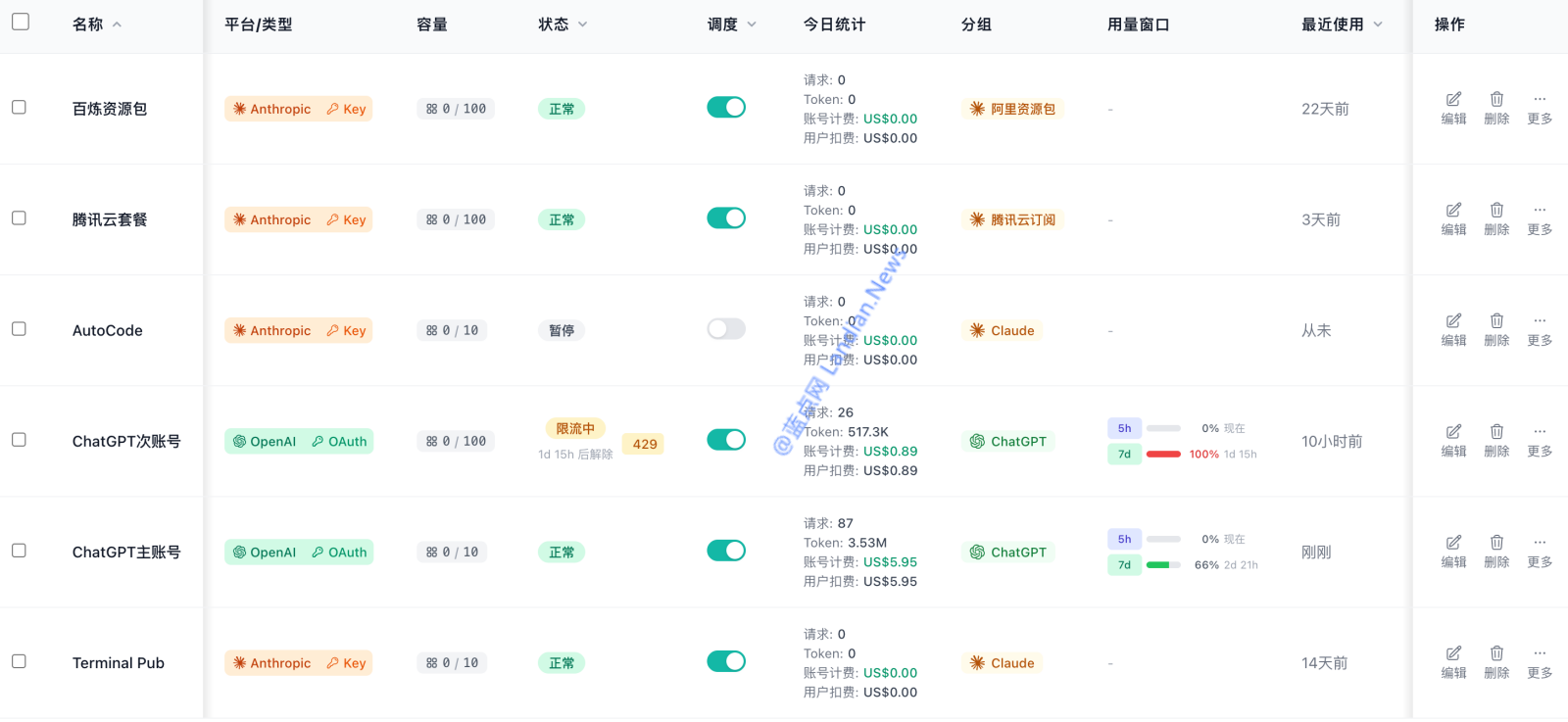
Task: Open the 状态 column filter dropdown
Action: (x=583, y=24)
